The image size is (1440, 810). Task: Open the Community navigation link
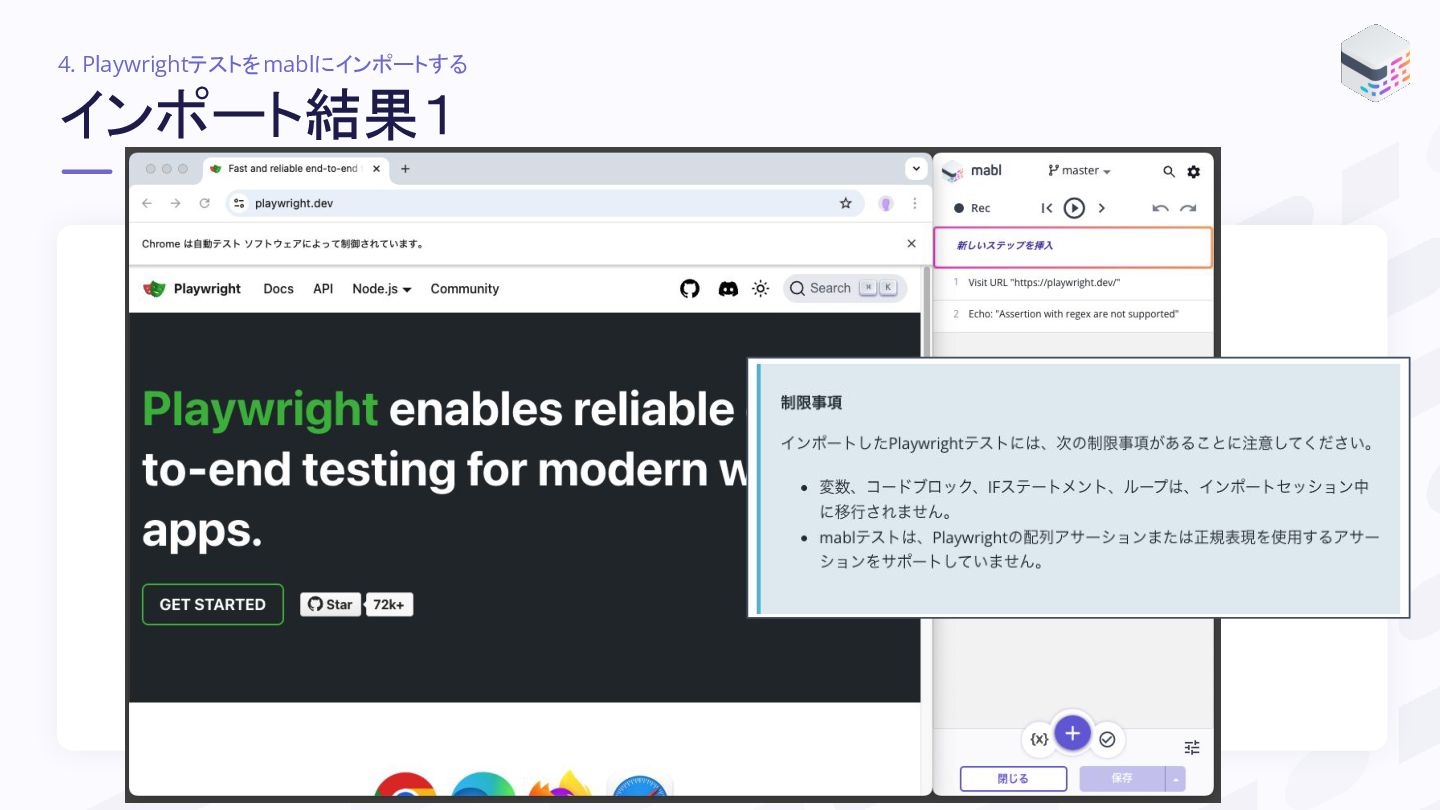[464, 289]
